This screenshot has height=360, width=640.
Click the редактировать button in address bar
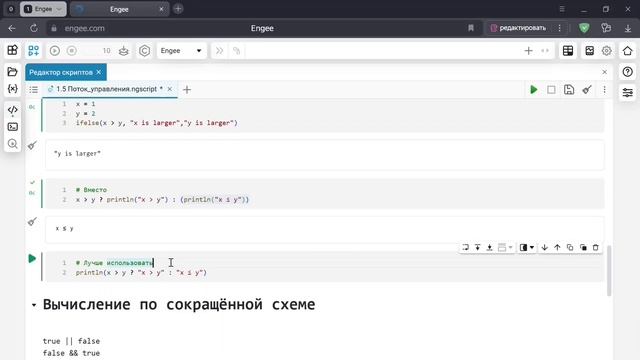point(518,28)
